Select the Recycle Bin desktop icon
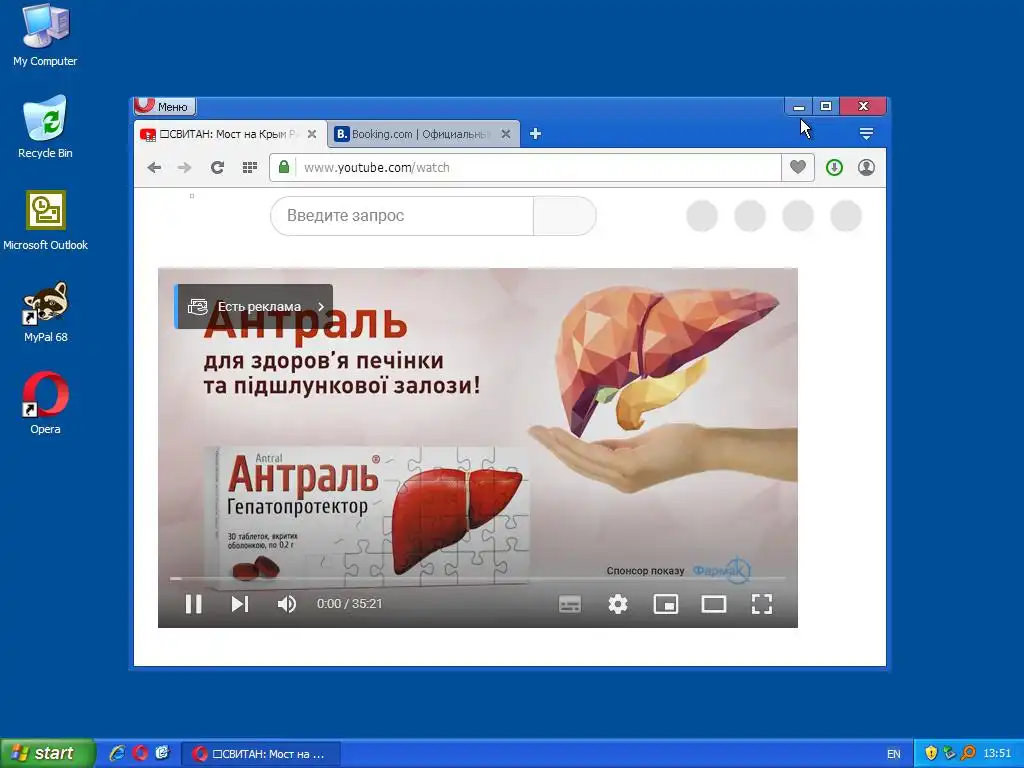Viewport: 1024px width, 768px height. tap(45, 127)
